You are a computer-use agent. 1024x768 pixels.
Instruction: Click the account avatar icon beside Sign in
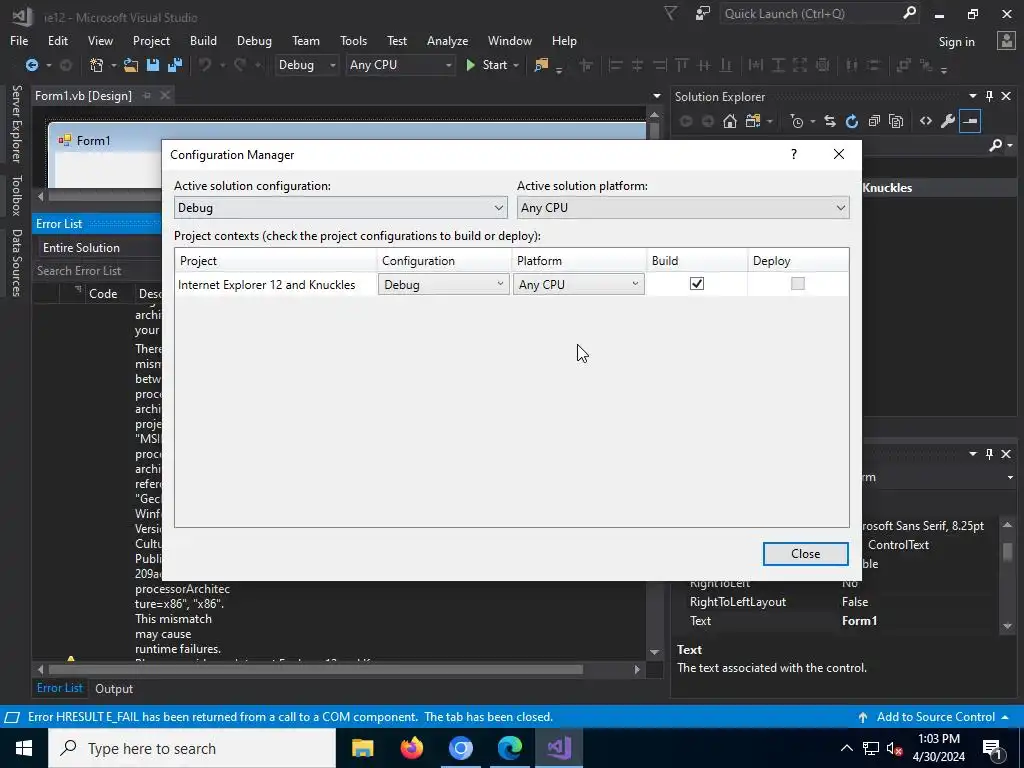[x=1006, y=40]
